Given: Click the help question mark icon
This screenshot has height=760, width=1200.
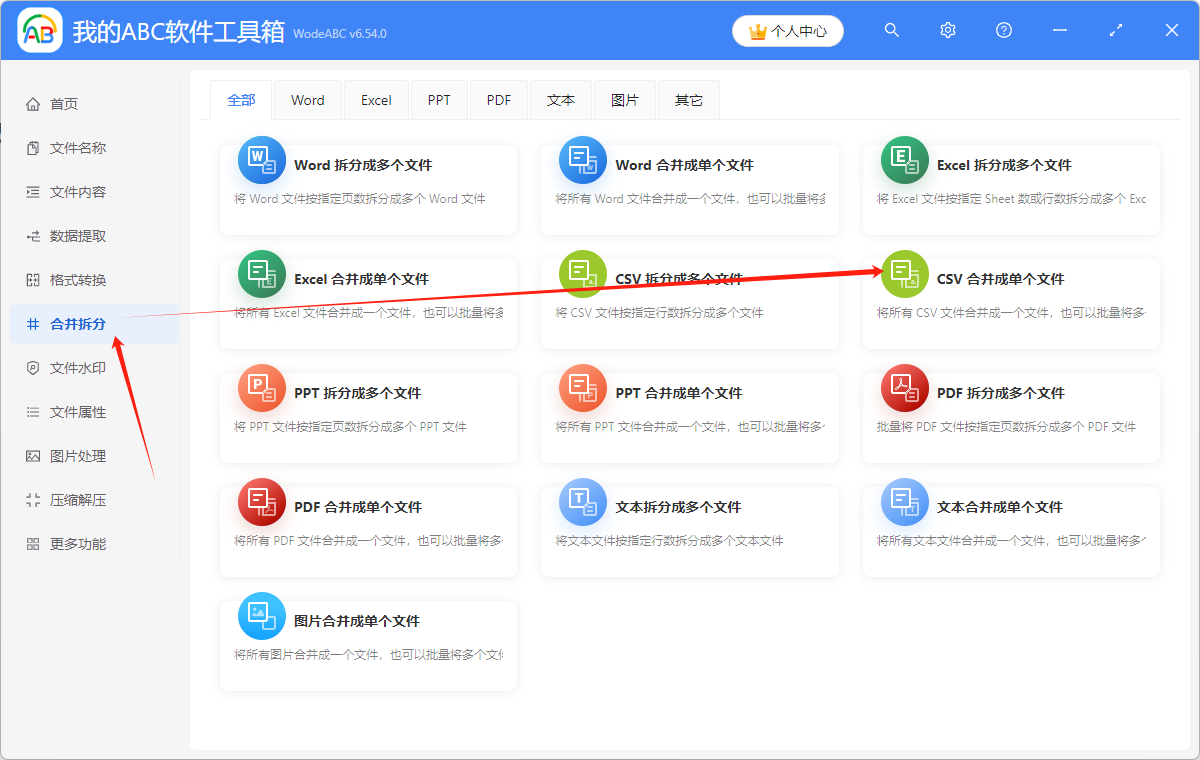Looking at the screenshot, I should pyautogui.click(x=1004, y=31).
